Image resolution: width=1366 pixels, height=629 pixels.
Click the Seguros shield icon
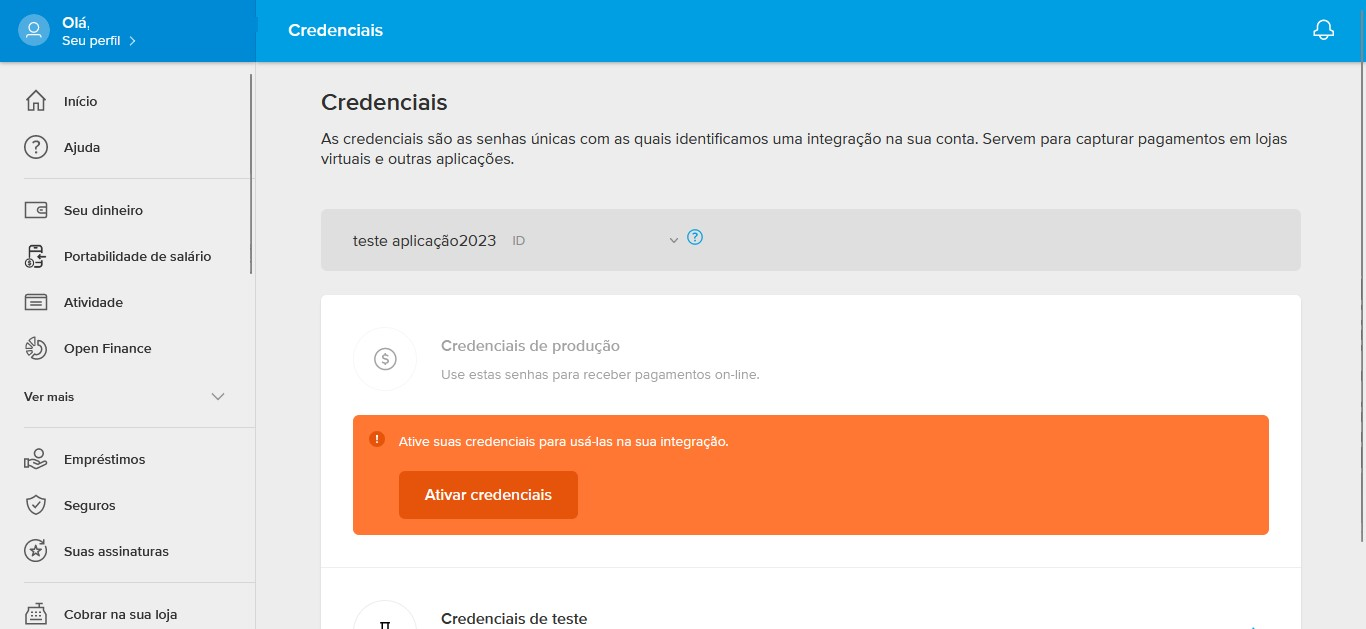(x=36, y=505)
